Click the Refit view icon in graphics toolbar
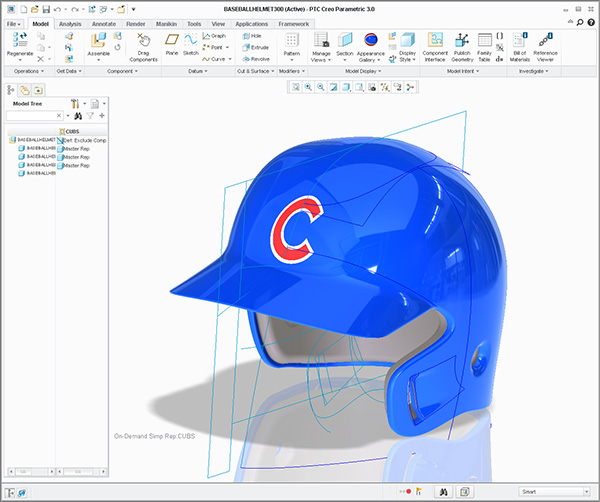This screenshot has width=600, height=502. pyautogui.click(x=295, y=87)
